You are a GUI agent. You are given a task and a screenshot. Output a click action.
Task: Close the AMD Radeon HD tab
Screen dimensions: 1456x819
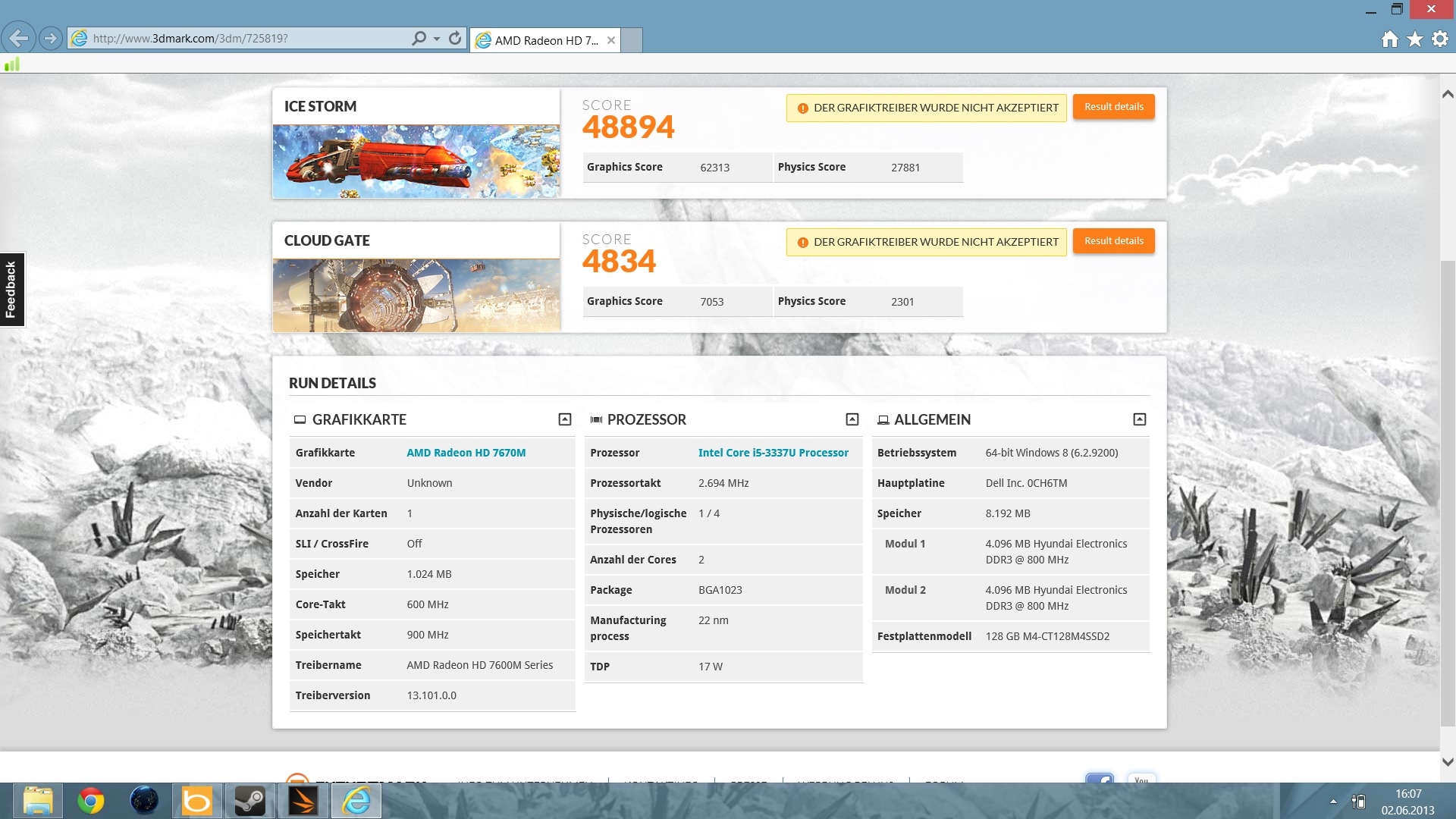[611, 40]
